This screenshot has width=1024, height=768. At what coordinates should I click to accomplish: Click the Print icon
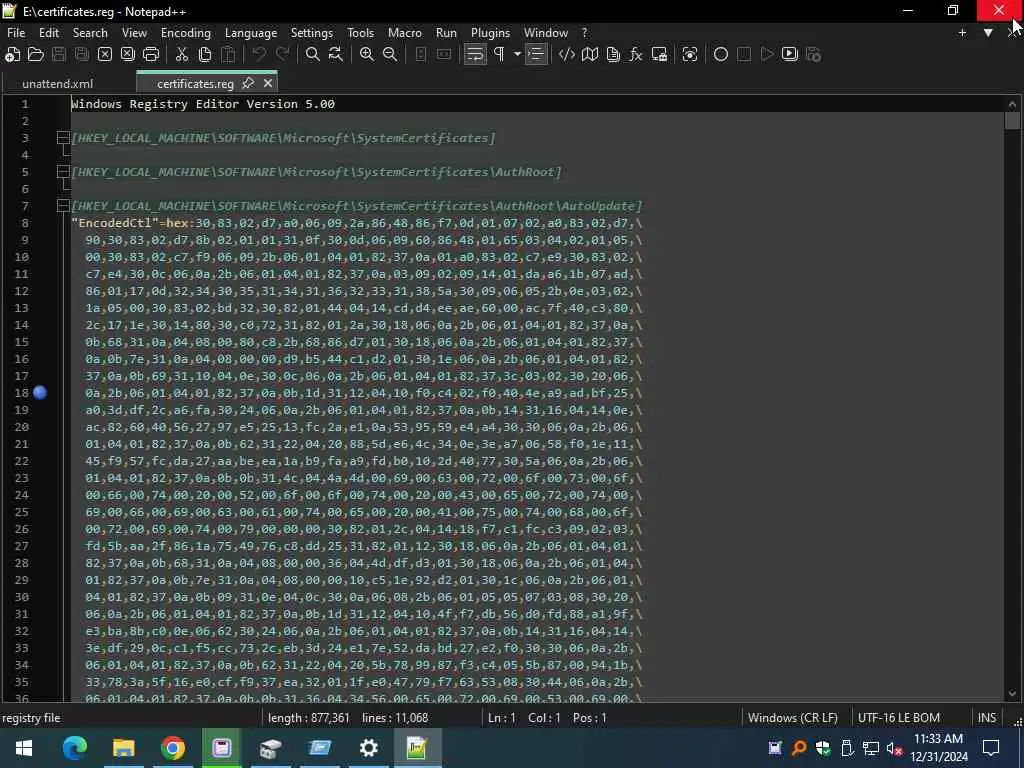click(x=151, y=55)
